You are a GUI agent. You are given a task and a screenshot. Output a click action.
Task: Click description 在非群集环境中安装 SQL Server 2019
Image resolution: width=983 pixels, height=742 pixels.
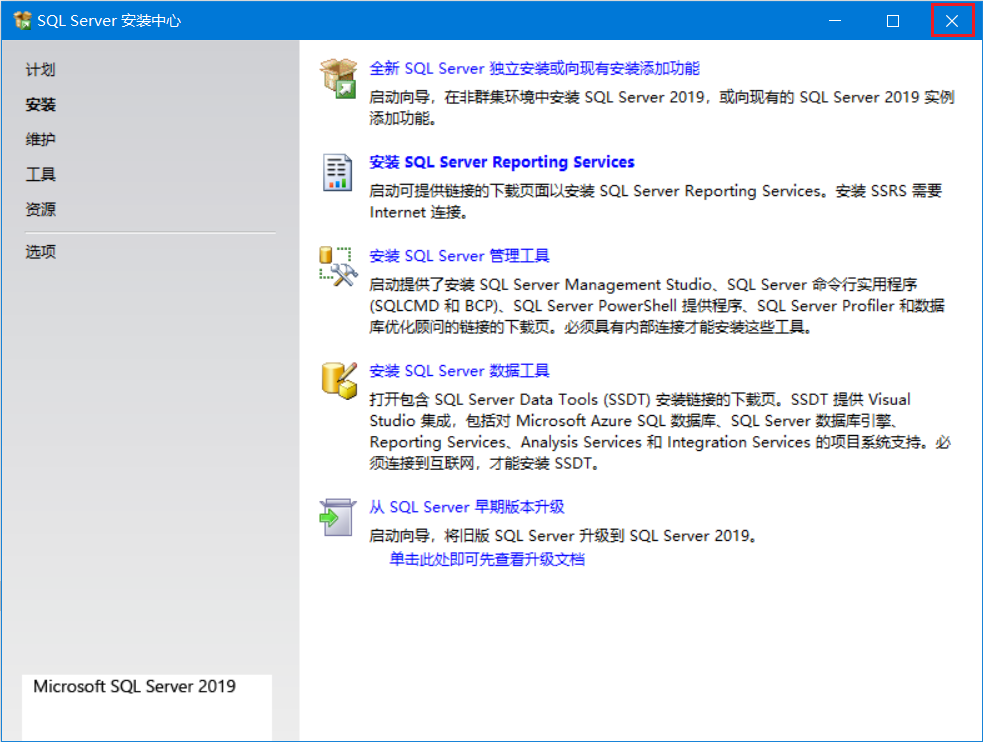(x=662, y=107)
